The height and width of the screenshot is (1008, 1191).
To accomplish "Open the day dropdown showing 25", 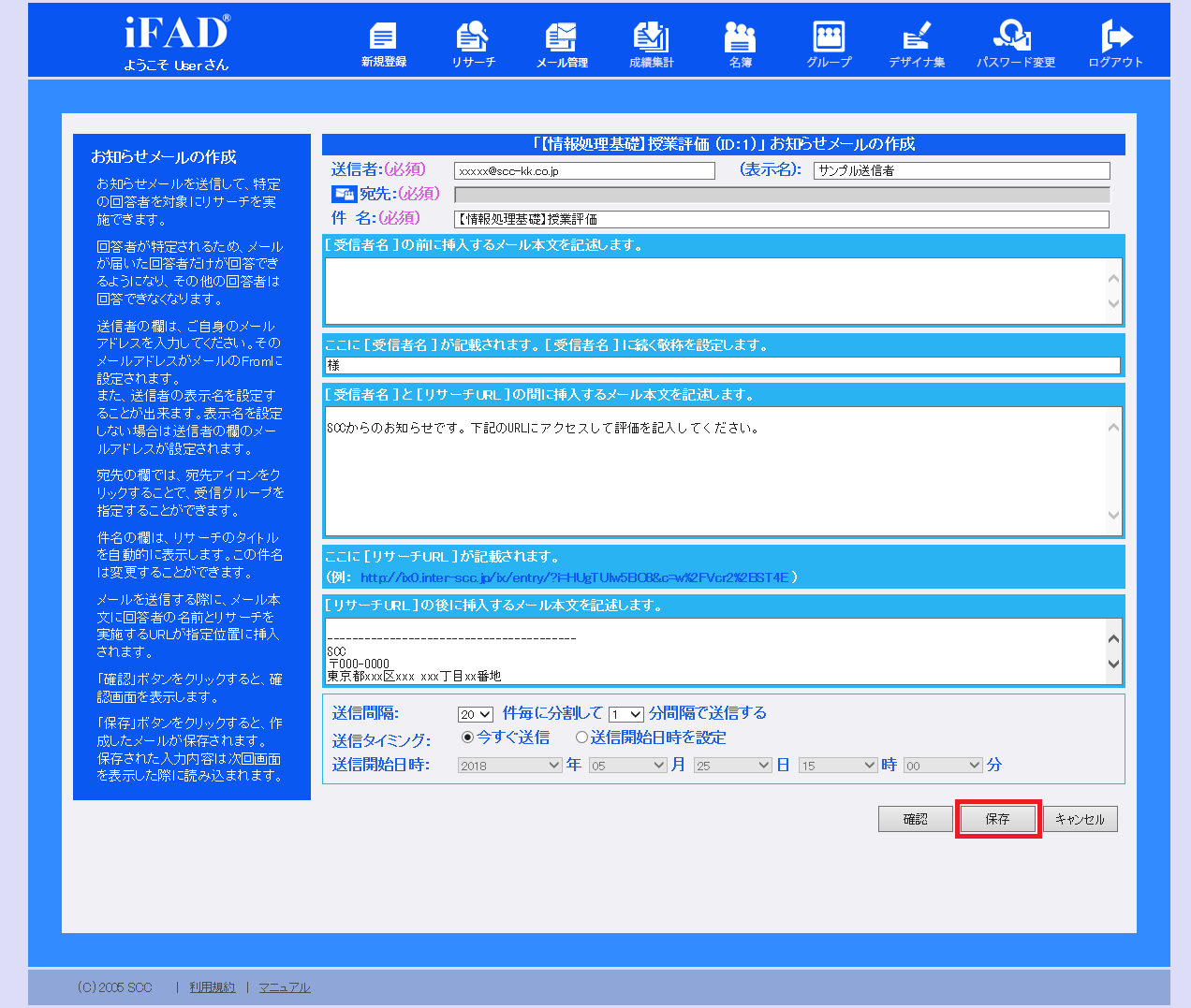I will [732, 766].
